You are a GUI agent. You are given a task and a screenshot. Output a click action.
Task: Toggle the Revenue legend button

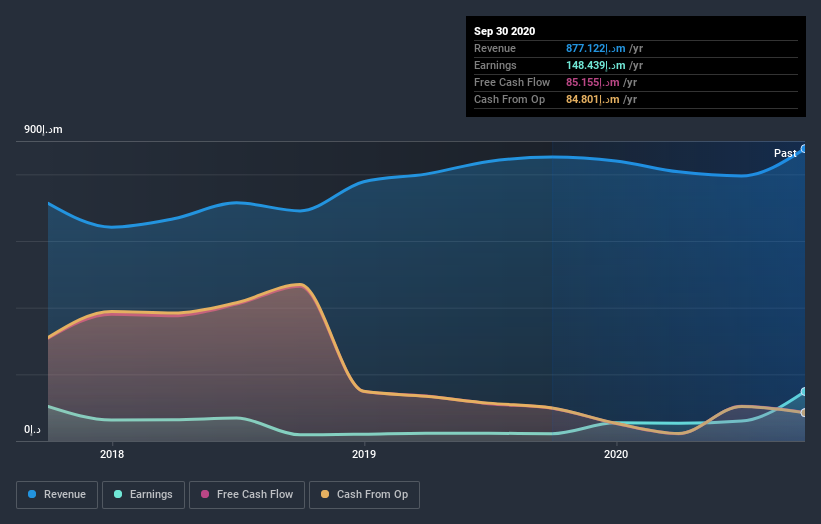57,495
